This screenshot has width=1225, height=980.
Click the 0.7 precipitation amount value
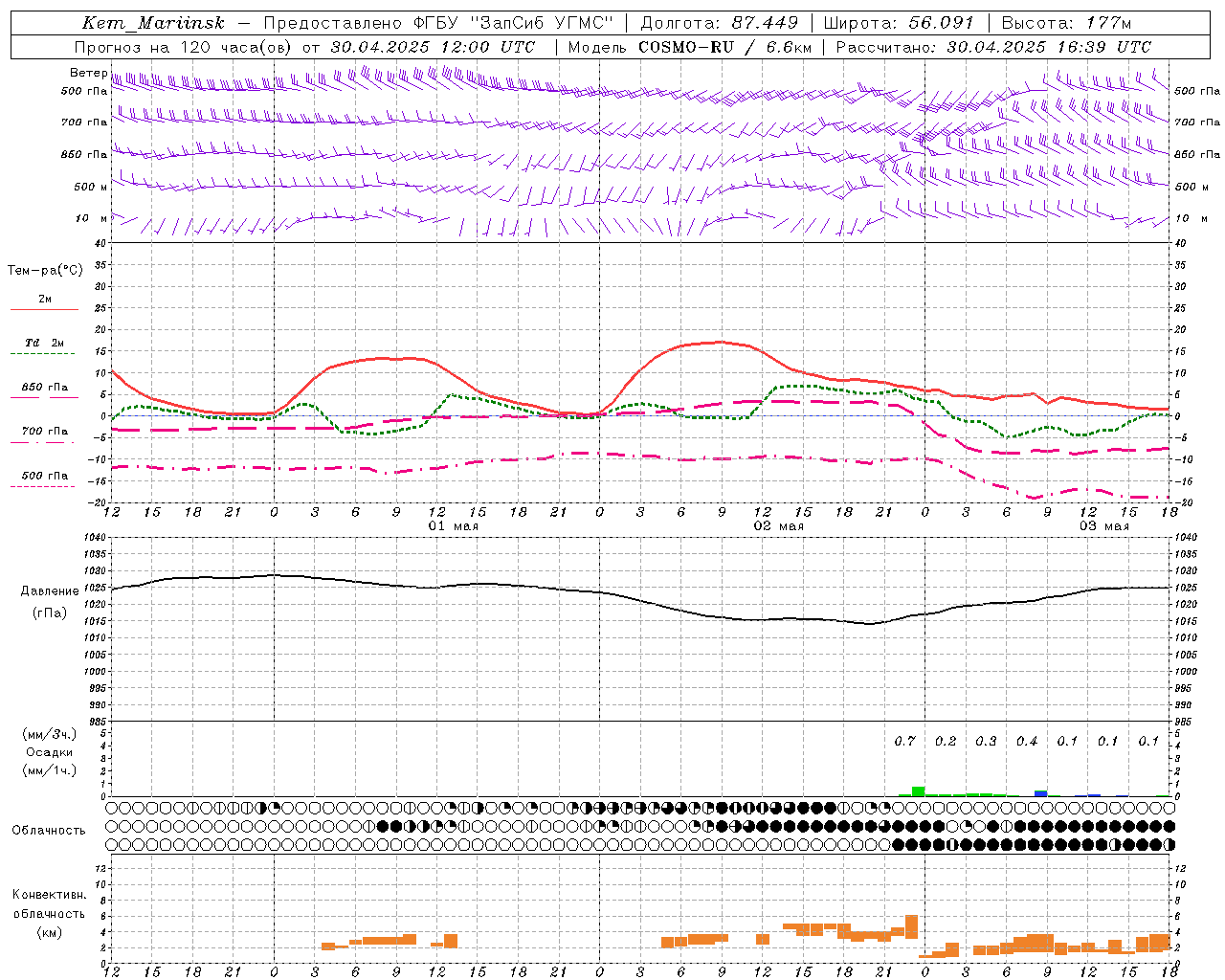pos(904,741)
